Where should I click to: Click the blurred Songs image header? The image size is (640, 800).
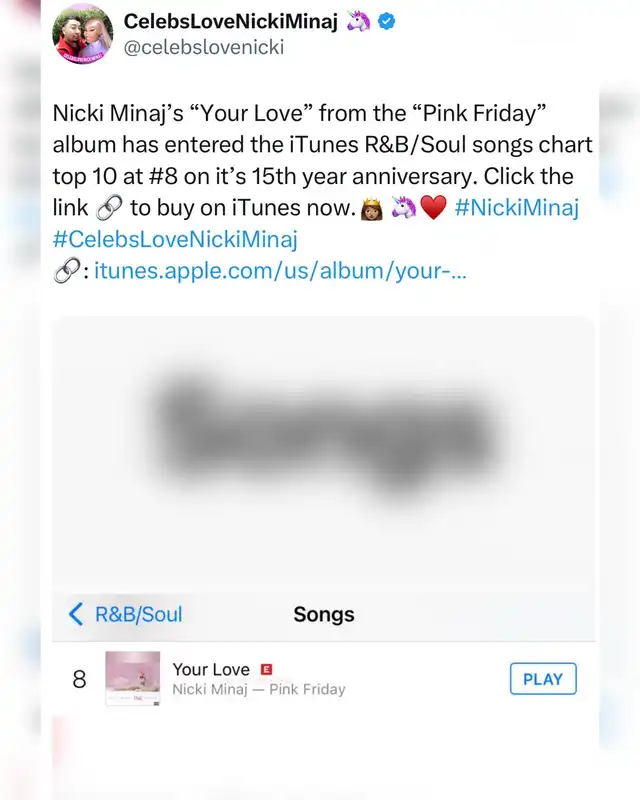pyautogui.click(x=324, y=434)
